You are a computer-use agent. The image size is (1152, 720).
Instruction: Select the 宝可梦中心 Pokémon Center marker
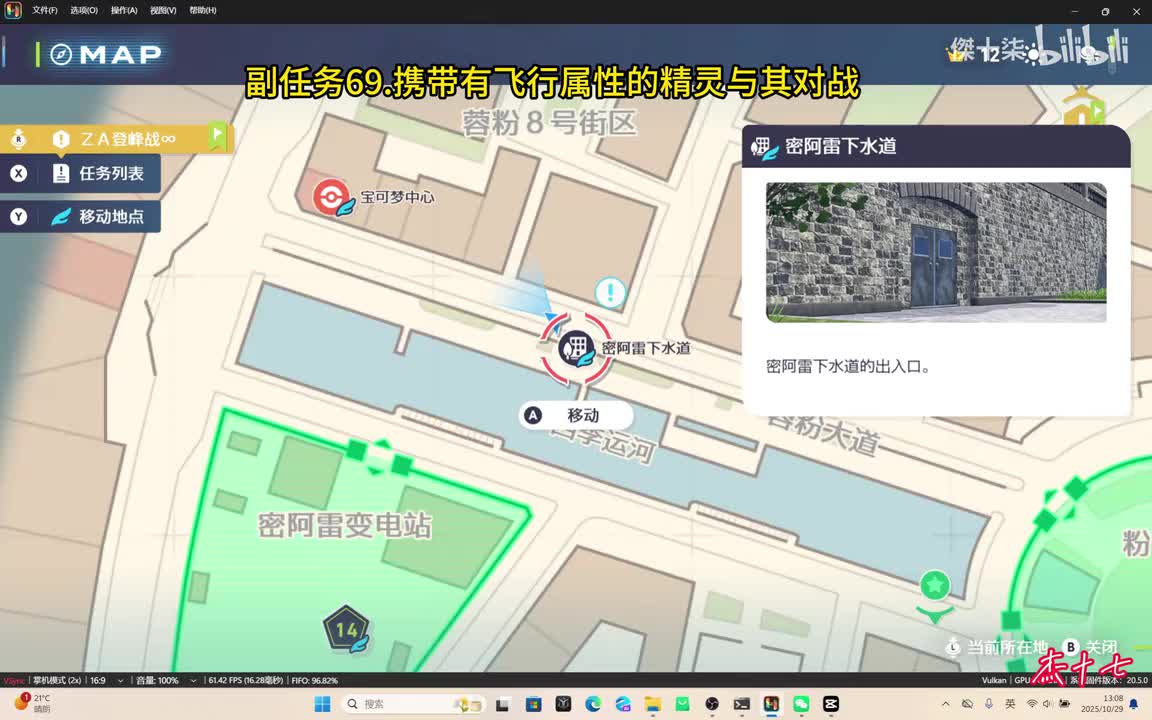pos(332,197)
